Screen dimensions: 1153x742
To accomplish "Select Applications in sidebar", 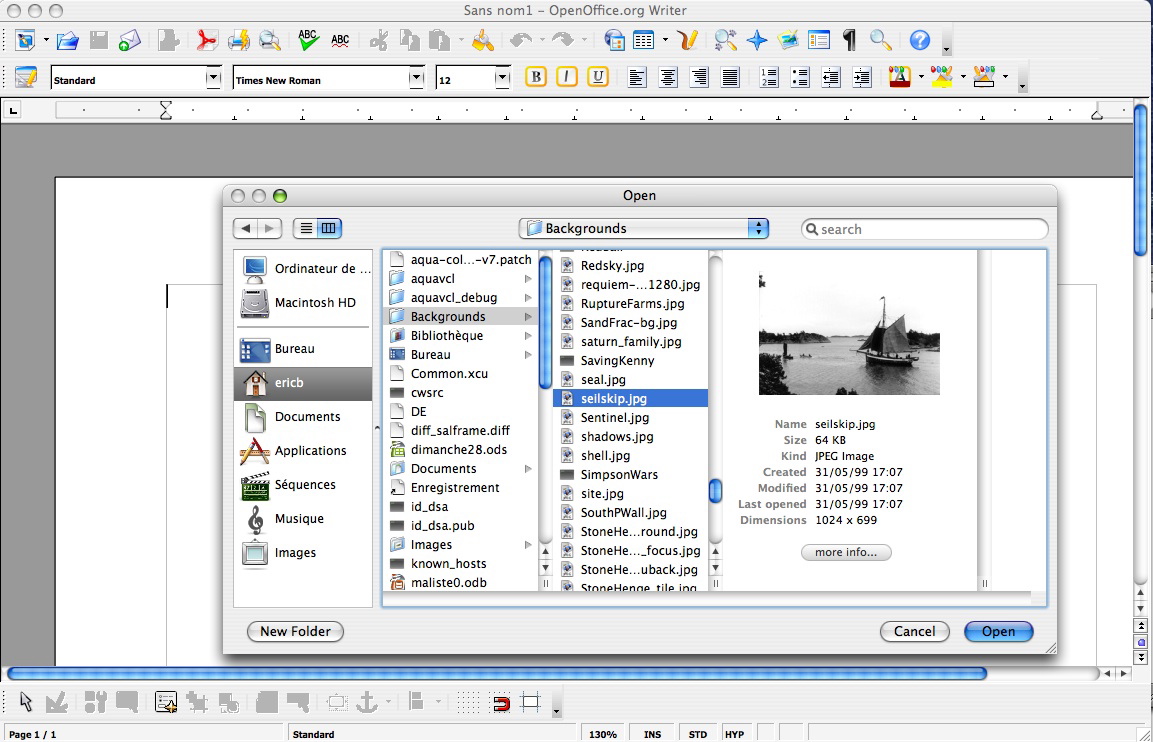I will tap(303, 451).
